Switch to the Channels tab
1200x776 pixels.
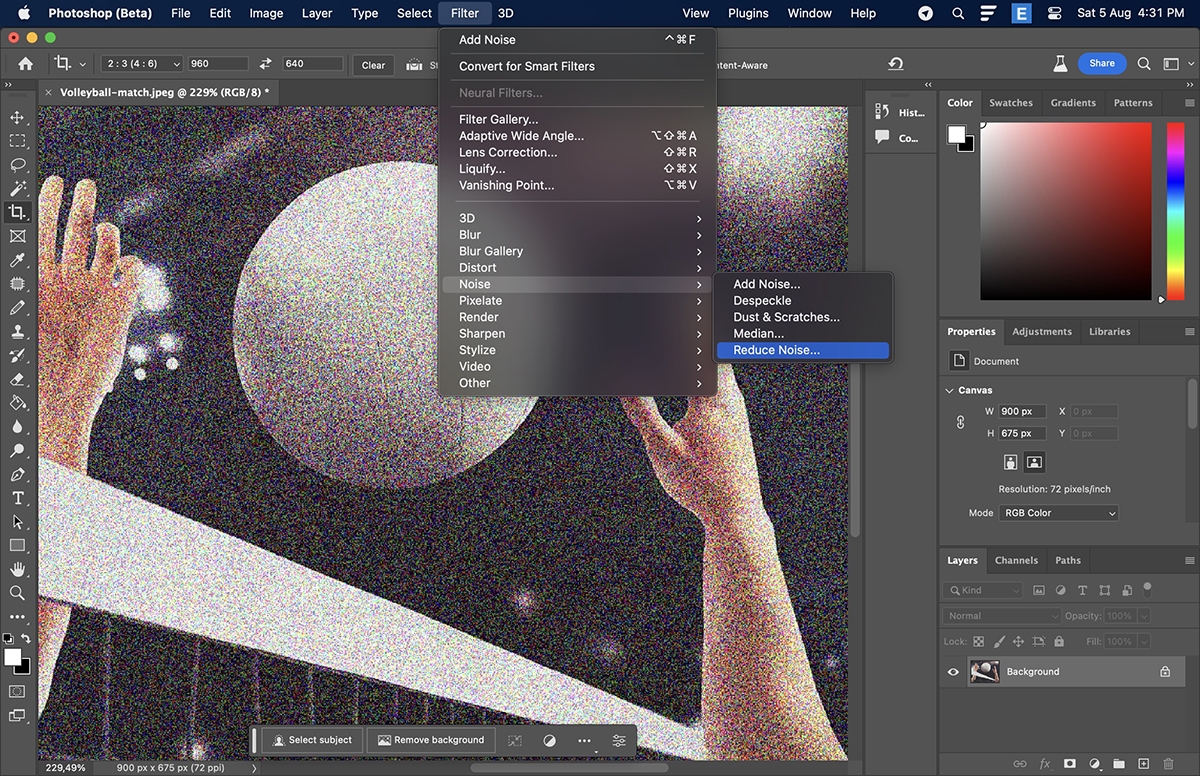(1016, 560)
